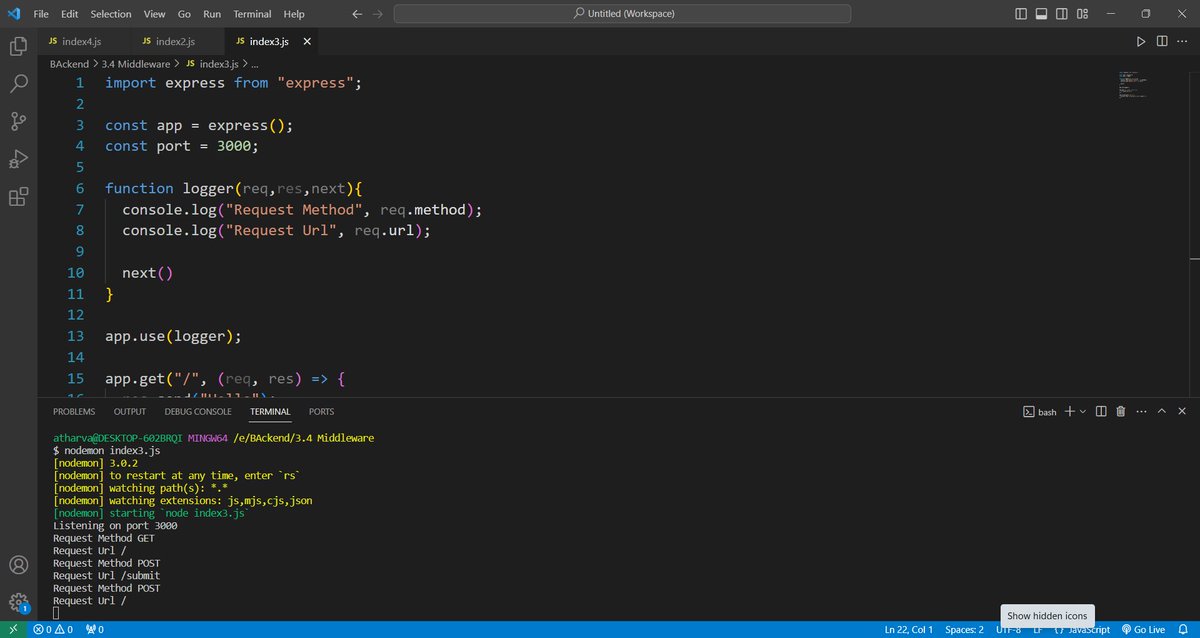
Task: Click Show hidden icons button
Action: (x=1046, y=615)
